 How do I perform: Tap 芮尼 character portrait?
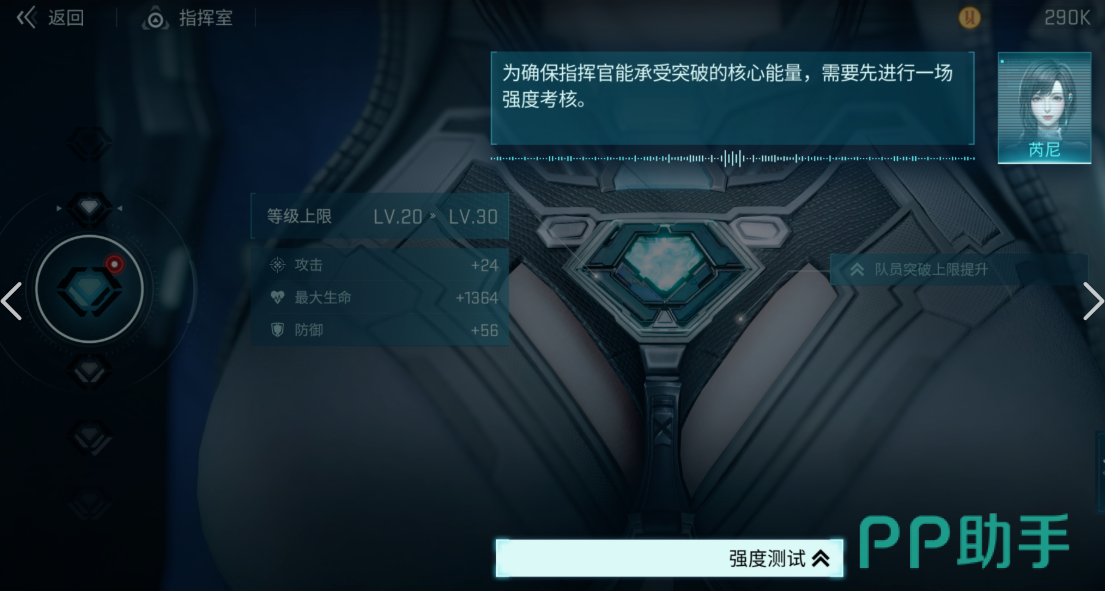(1044, 108)
